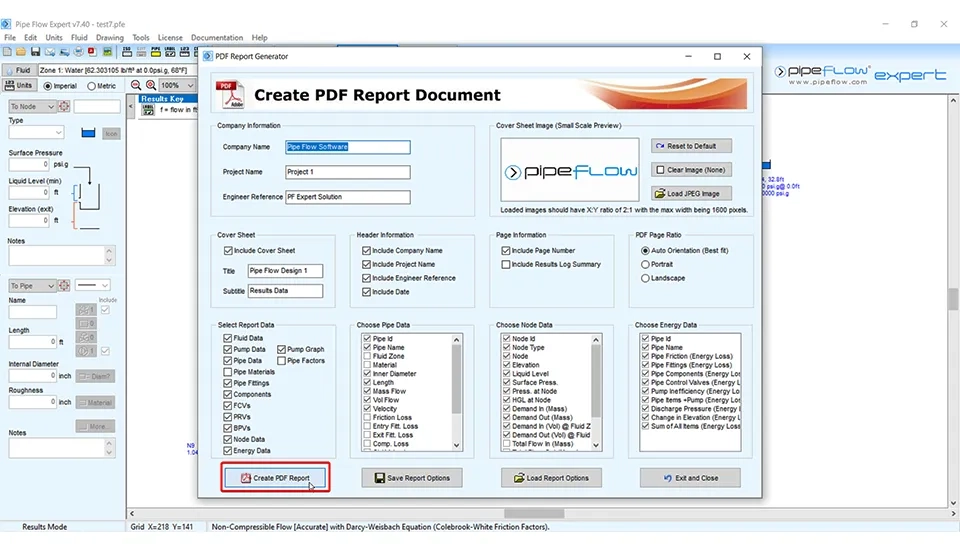Check the Pipe Materials report option
Image resolution: width=960 pixels, height=548 pixels.
coord(228,372)
